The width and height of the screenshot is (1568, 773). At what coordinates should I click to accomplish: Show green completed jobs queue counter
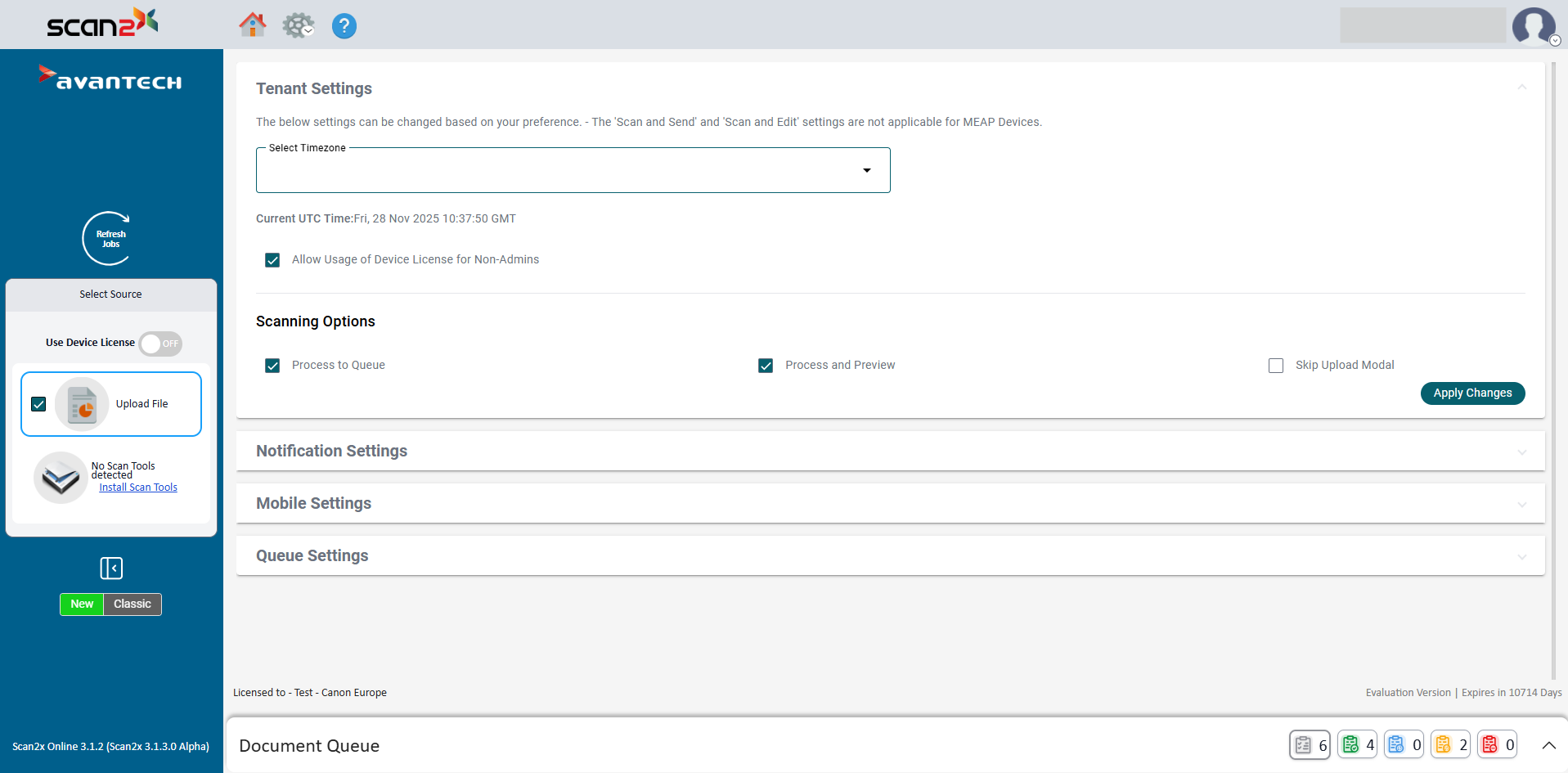[x=1358, y=744]
